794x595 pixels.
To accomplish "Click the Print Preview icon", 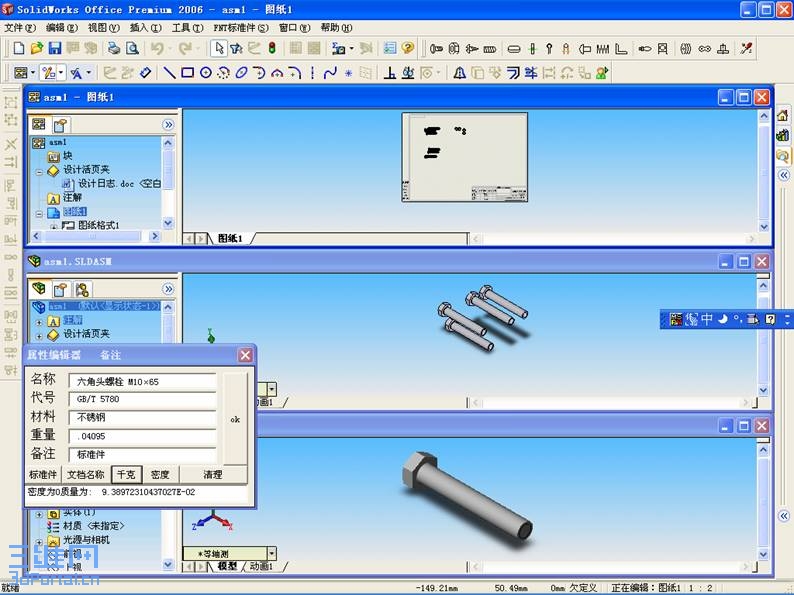I will pyautogui.click(x=132, y=48).
